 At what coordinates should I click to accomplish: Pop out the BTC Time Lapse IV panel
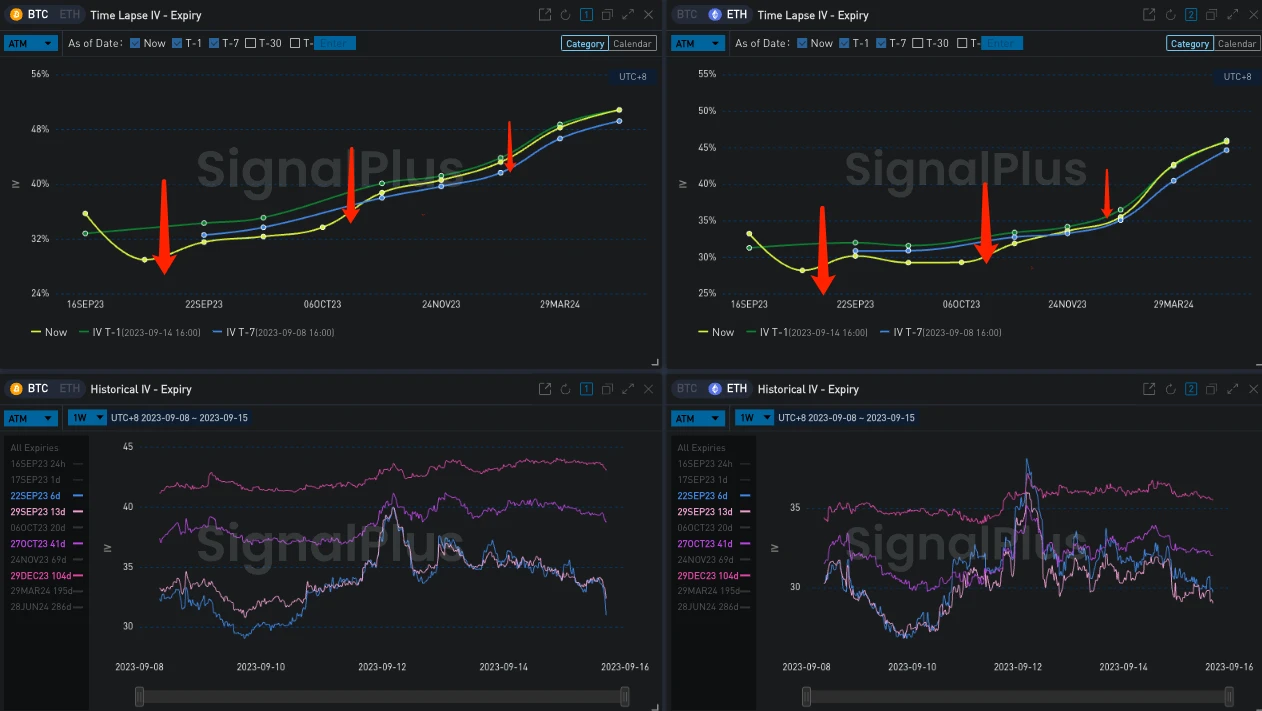point(545,15)
